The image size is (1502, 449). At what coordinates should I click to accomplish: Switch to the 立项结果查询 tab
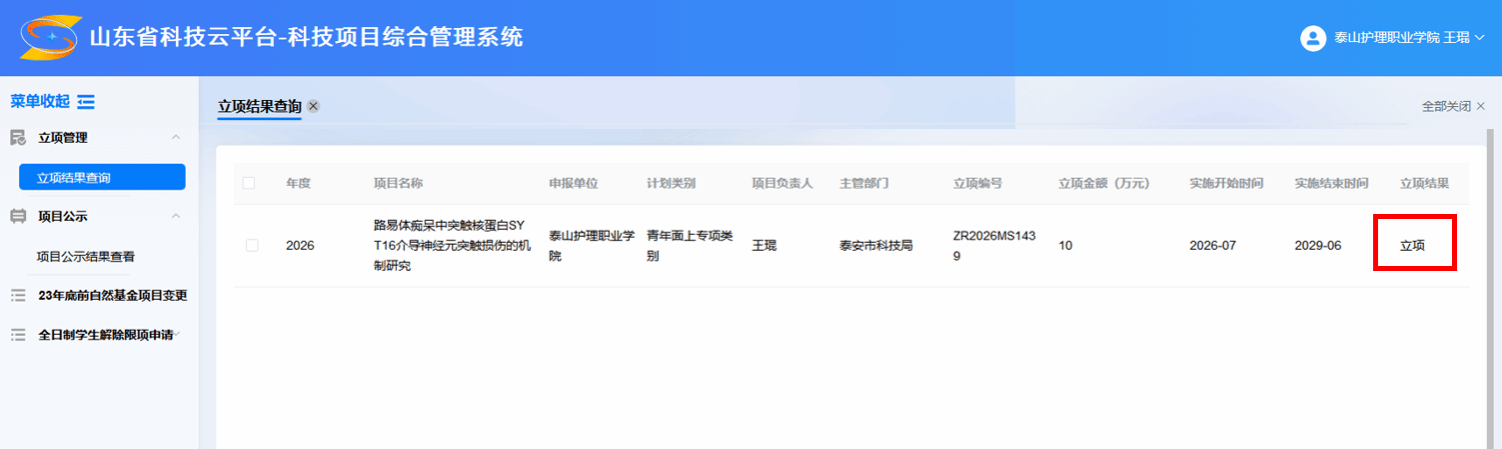(x=260, y=106)
